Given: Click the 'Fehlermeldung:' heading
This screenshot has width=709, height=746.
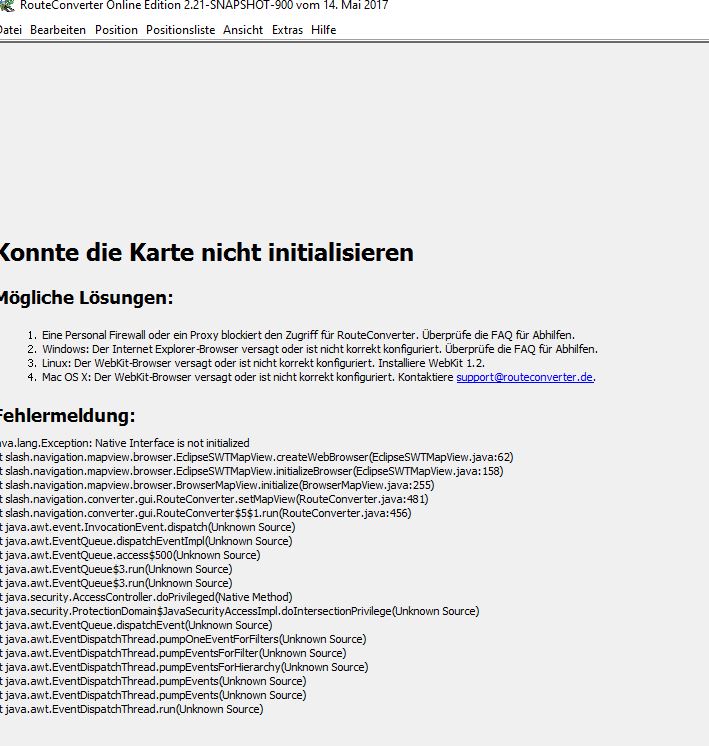Looking at the screenshot, I should coord(67,416).
